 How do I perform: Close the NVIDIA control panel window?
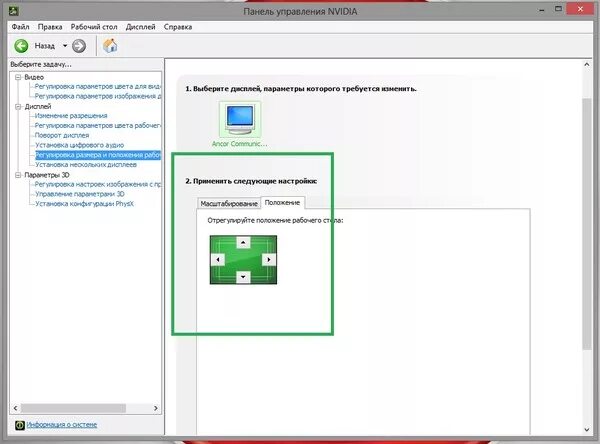click(x=580, y=9)
